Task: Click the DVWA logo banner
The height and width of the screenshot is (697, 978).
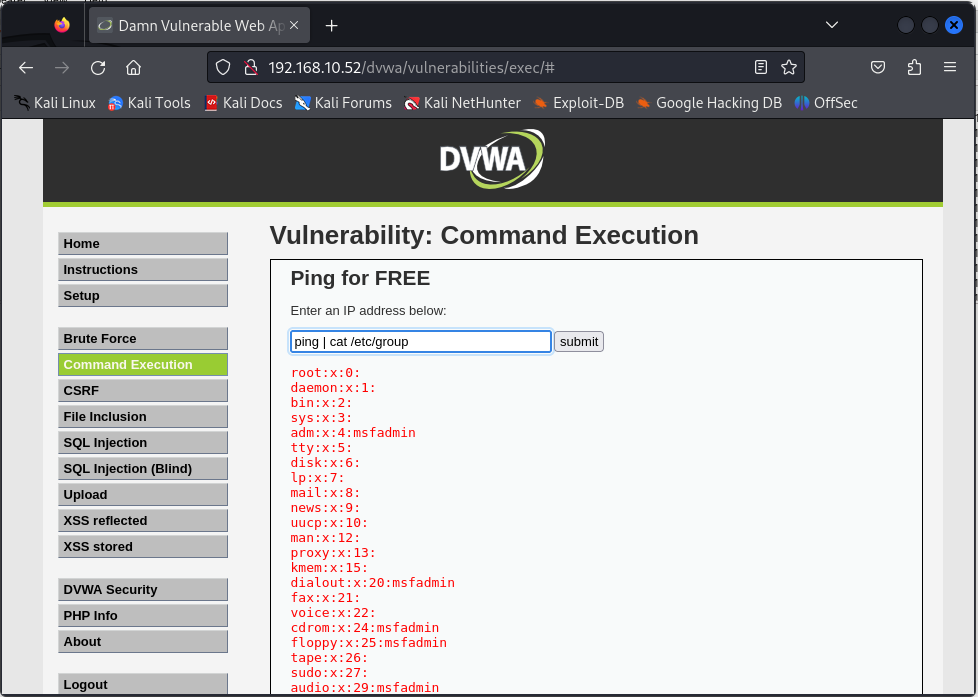Action: point(492,159)
